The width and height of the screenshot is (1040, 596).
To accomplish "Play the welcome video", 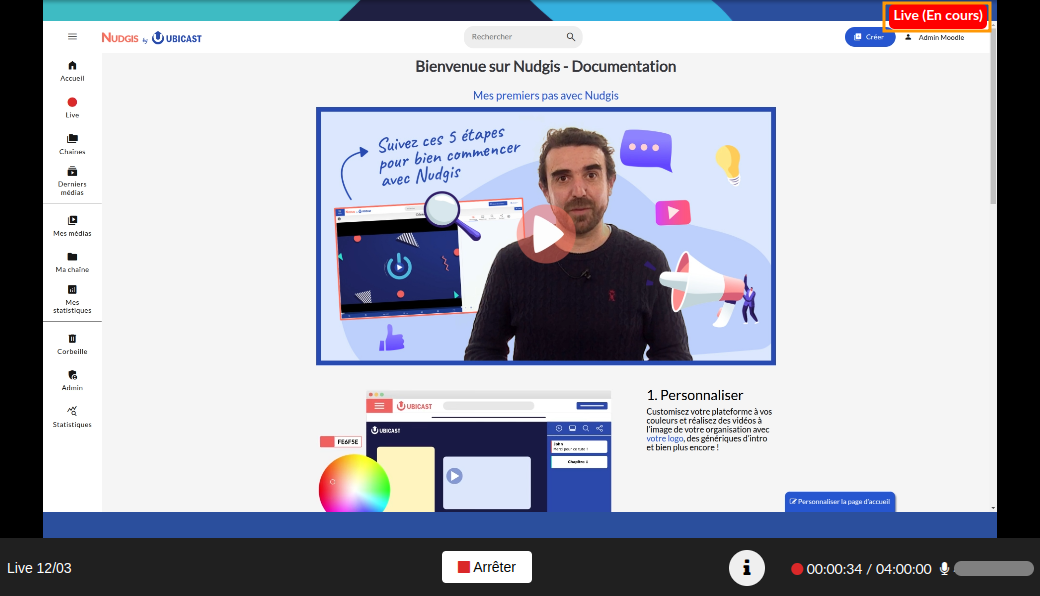I will pyautogui.click(x=546, y=234).
